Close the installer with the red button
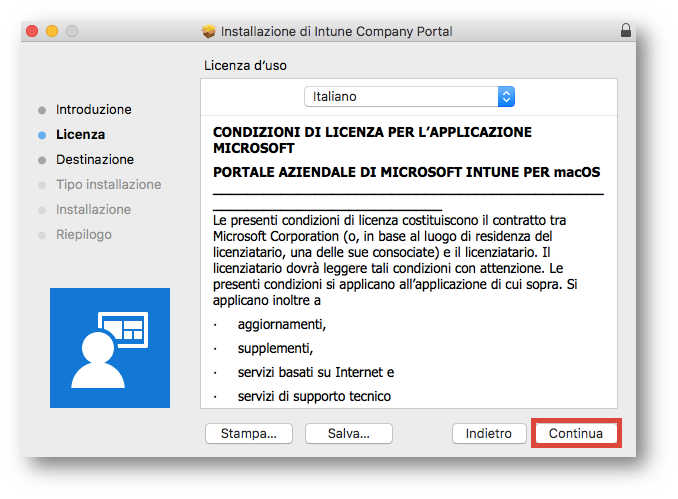The image size is (678, 499). pyautogui.click(x=32, y=31)
